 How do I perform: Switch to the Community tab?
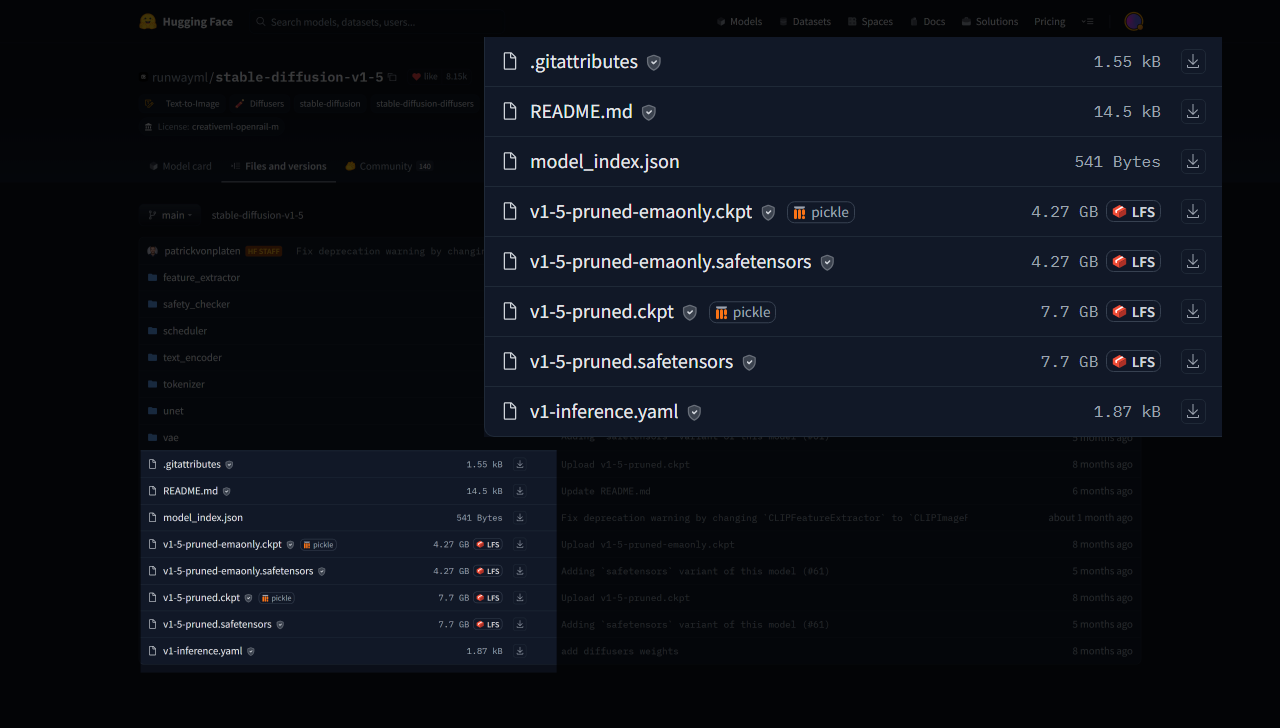click(x=389, y=166)
